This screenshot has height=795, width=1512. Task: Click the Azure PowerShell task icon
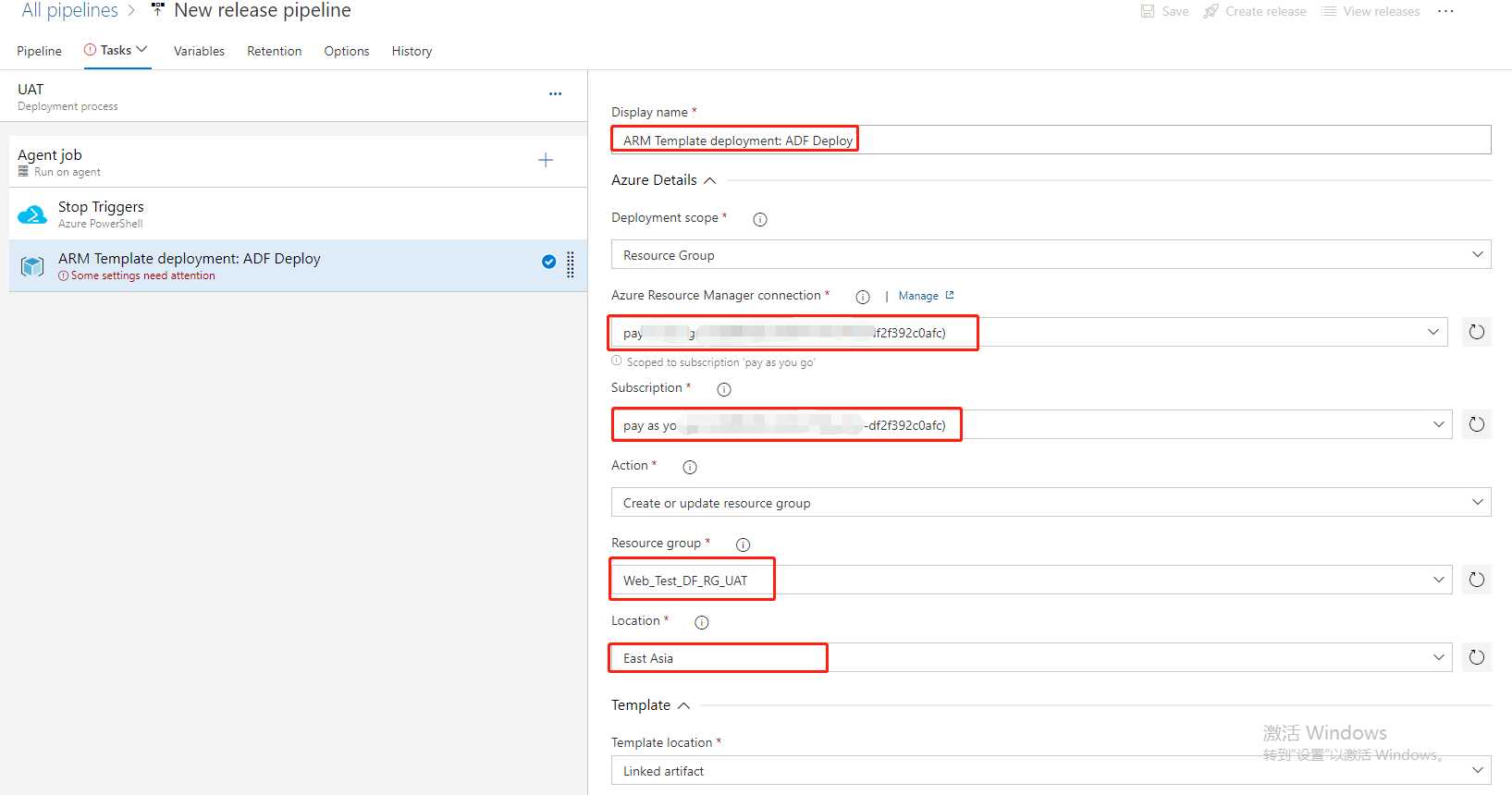point(32,214)
